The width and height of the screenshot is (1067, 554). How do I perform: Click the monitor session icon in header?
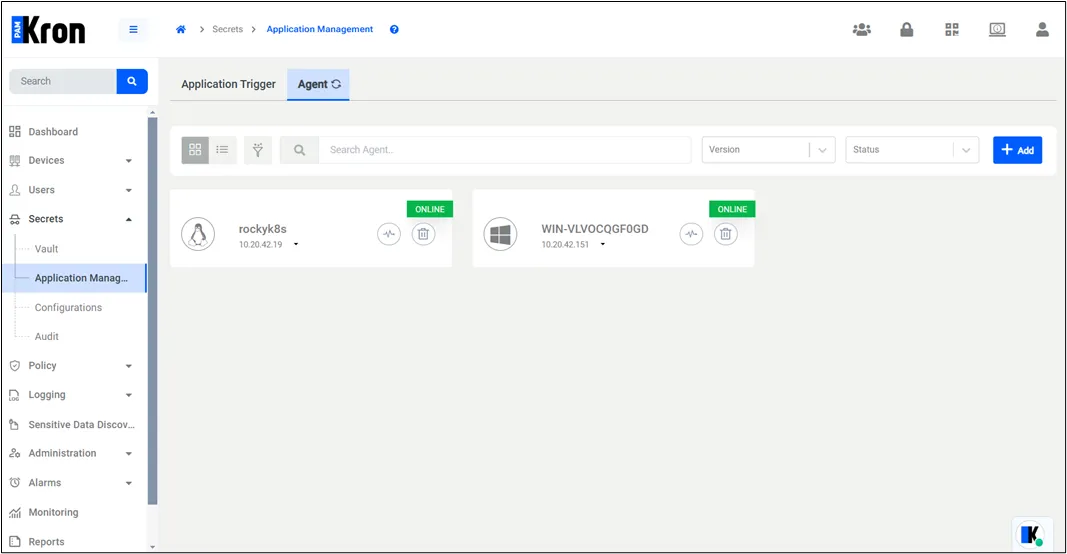(x=997, y=29)
